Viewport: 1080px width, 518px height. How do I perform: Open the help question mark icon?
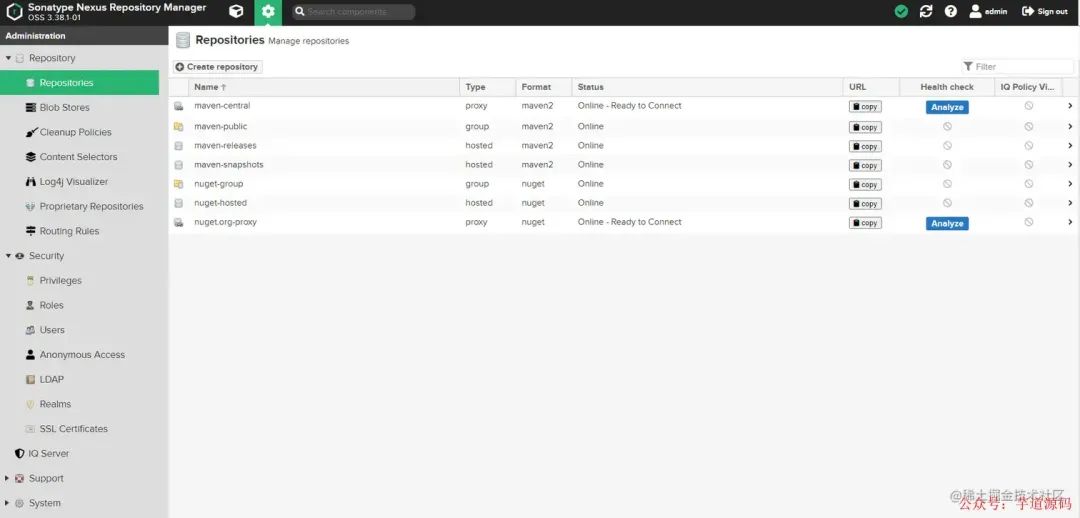(951, 12)
